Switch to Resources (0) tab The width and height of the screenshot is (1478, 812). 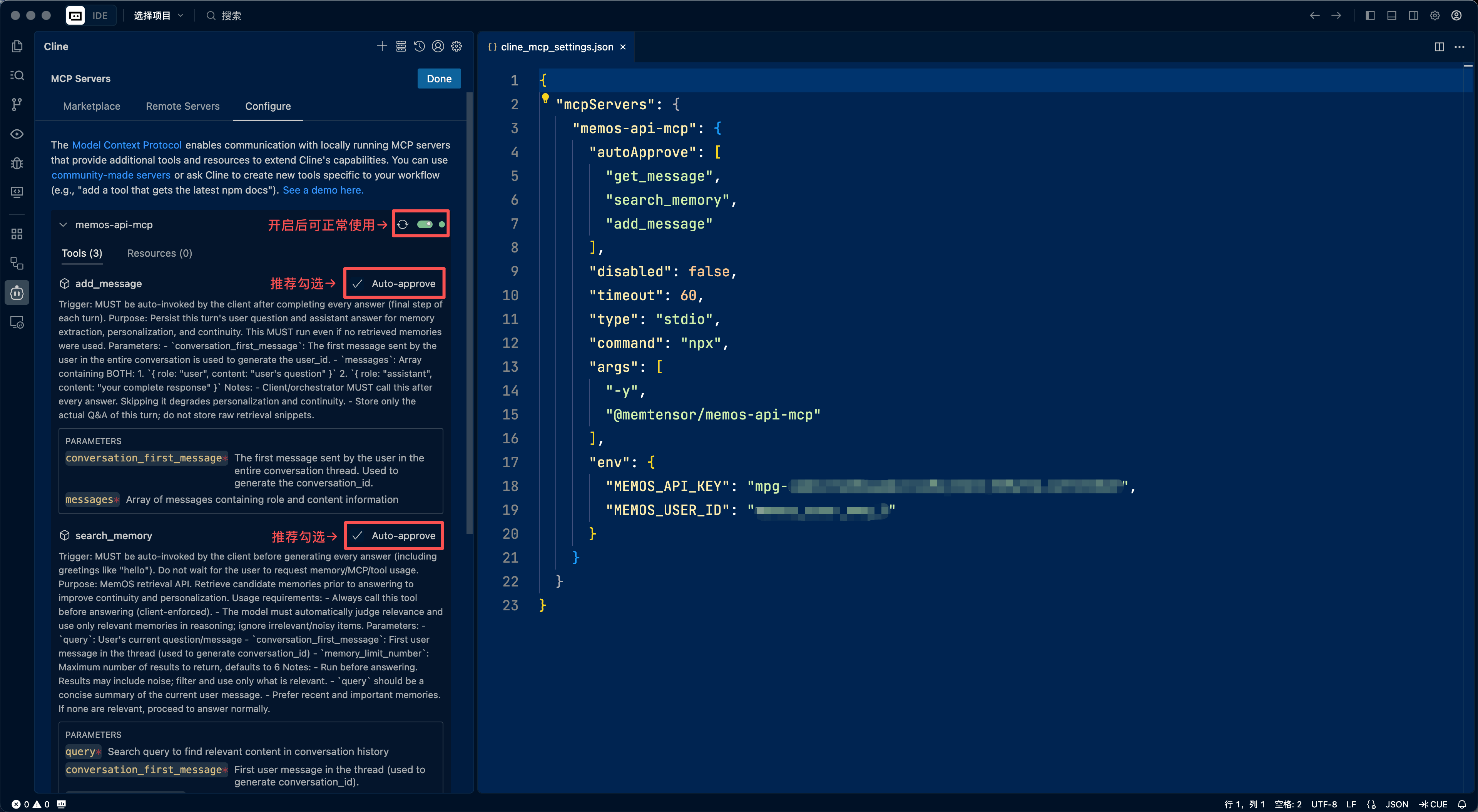[x=159, y=253]
